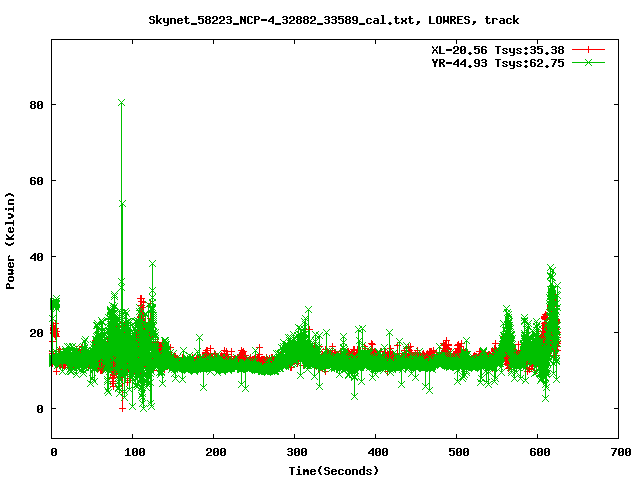Viewport: 640px width, 480px height.
Task: Click the red plus marker at 0 Kelvin
Action: [x=122, y=408]
